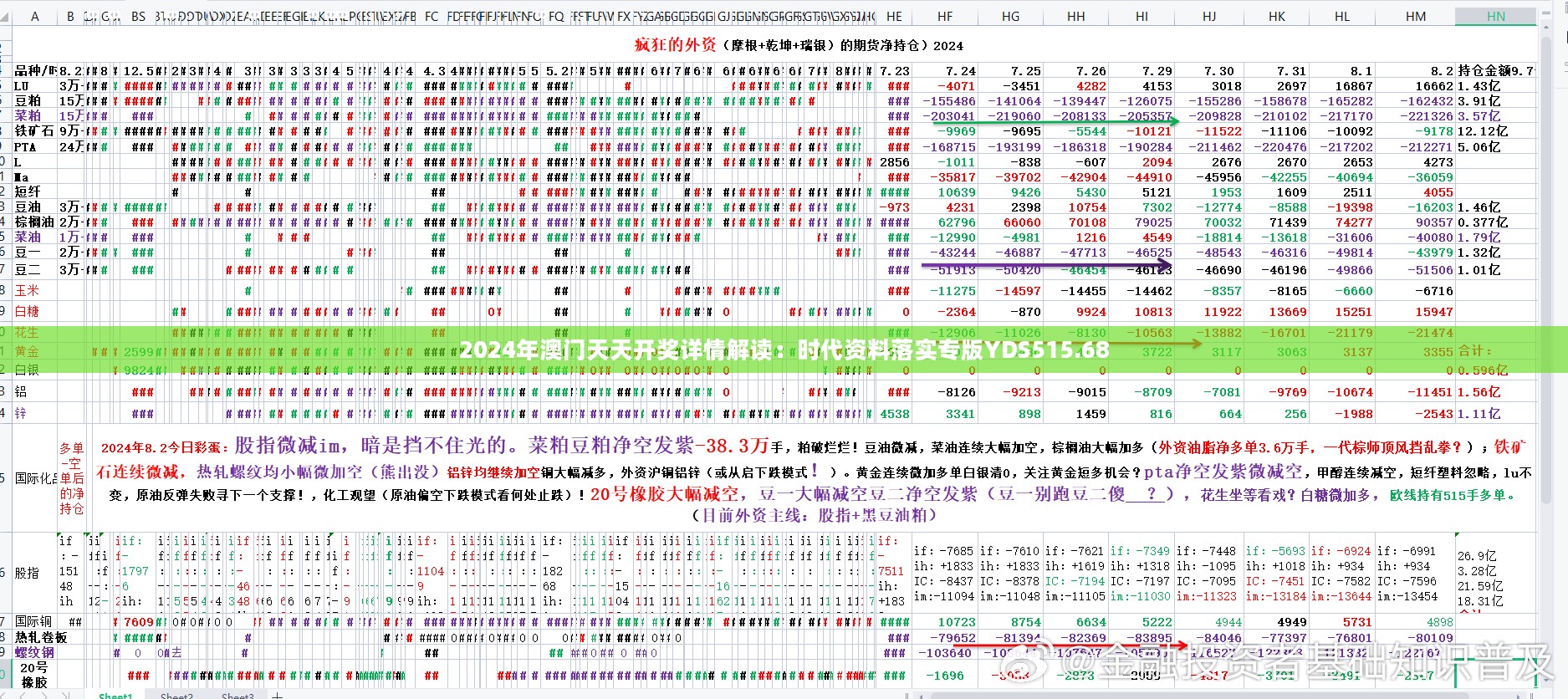Select the cell showing 1.56亿
The image size is (1568, 699).
click(1496, 391)
